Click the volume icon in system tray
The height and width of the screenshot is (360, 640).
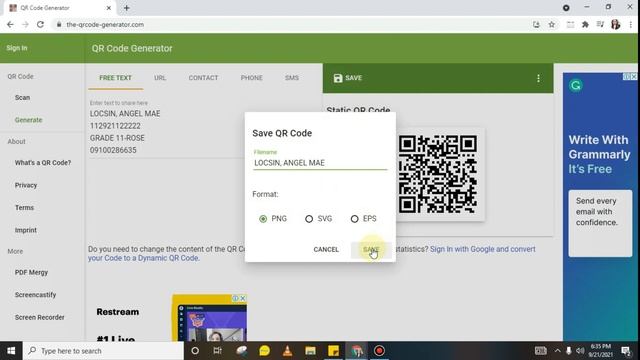(580, 351)
